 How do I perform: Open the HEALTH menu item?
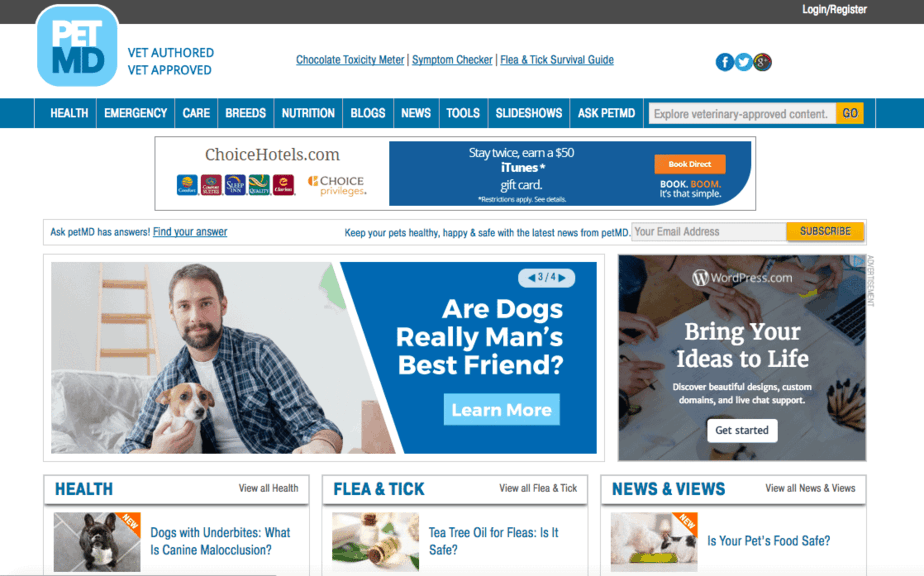click(69, 113)
